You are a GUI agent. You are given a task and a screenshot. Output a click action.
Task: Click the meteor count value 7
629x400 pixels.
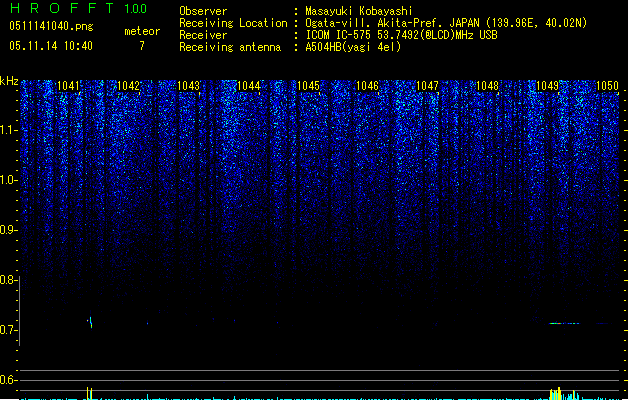pos(142,46)
